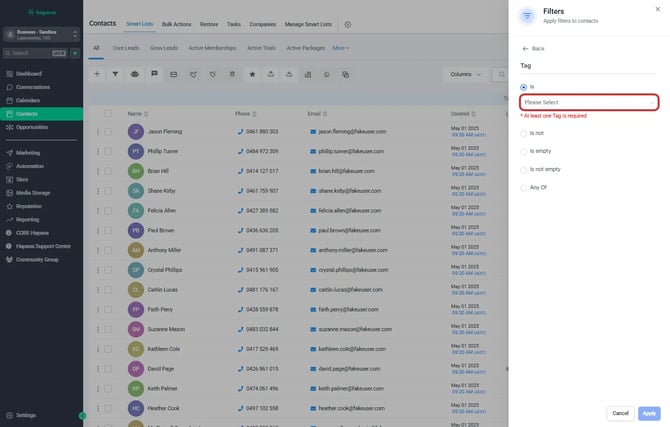The image size is (670, 427).
Task: Open the filter funnel icon in toolbar
Action: [115, 74]
